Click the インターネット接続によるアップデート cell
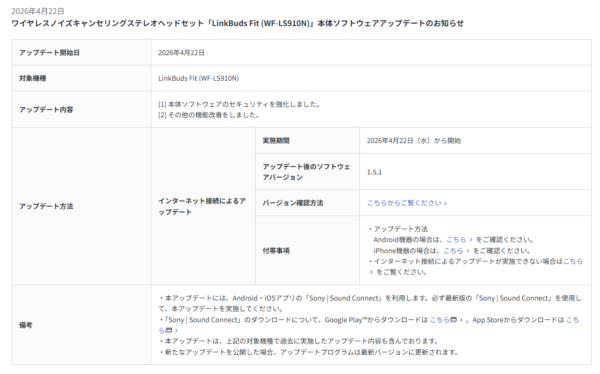The height and width of the screenshot is (374, 600). pyautogui.click(x=202, y=206)
